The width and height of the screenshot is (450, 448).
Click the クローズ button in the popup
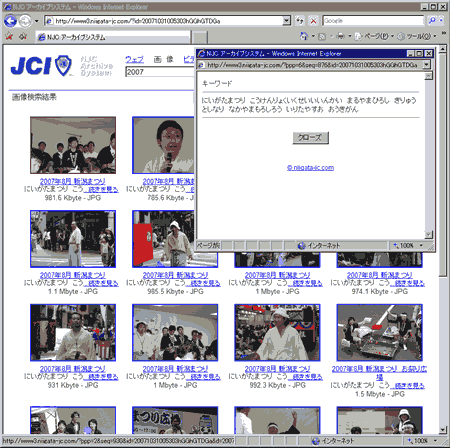(x=310, y=138)
